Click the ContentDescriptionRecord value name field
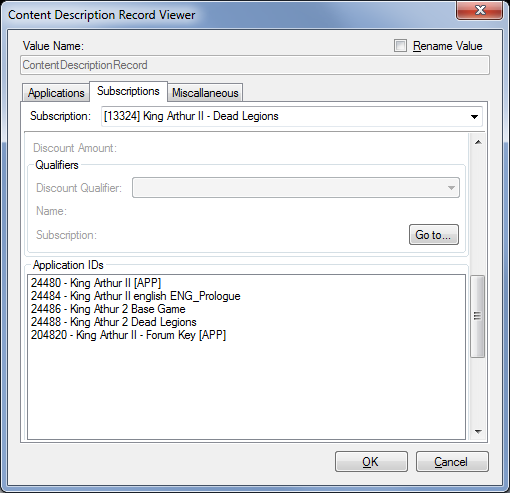 coord(255,65)
